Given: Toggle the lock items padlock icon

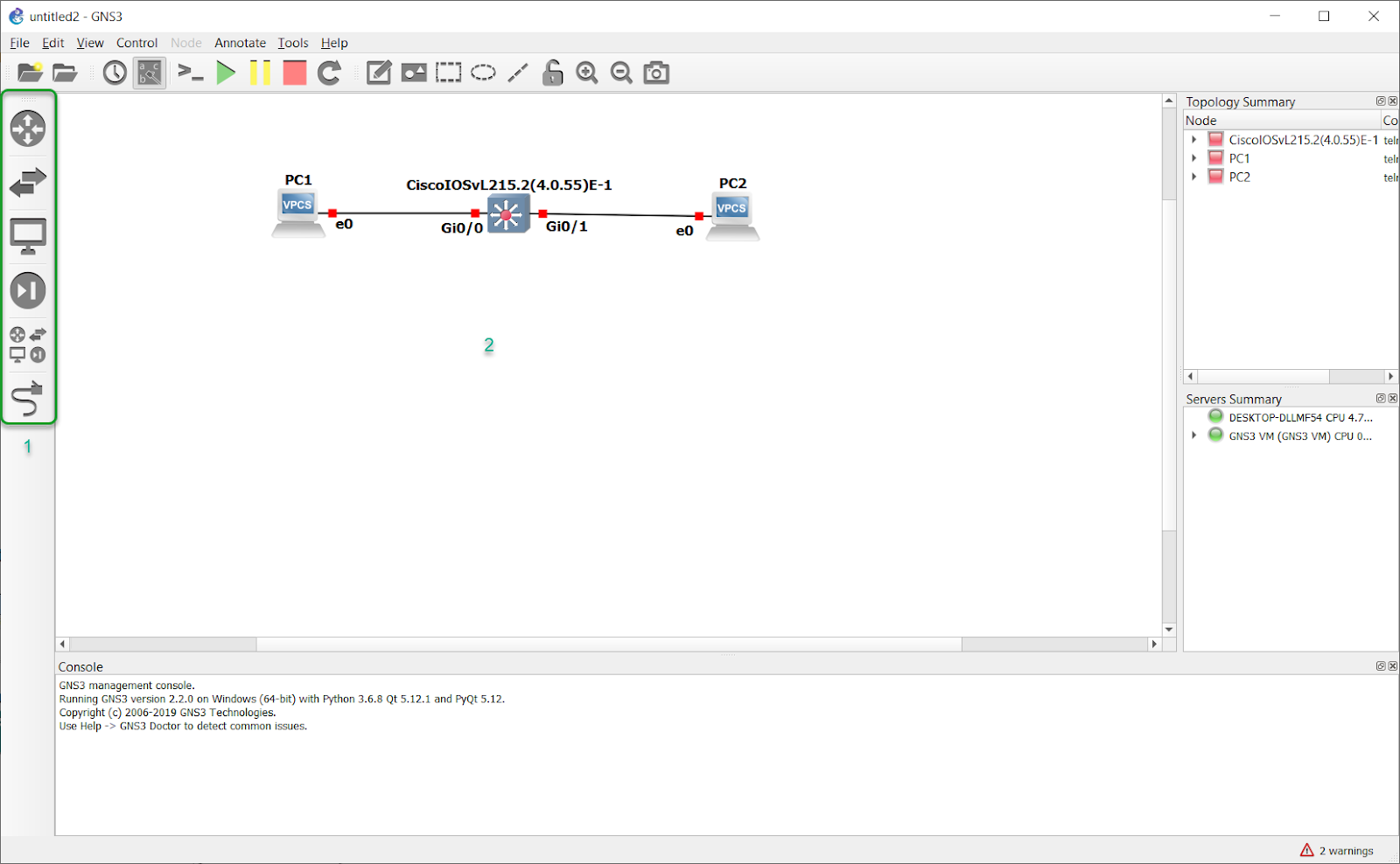Looking at the screenshot, I should 552,73.
